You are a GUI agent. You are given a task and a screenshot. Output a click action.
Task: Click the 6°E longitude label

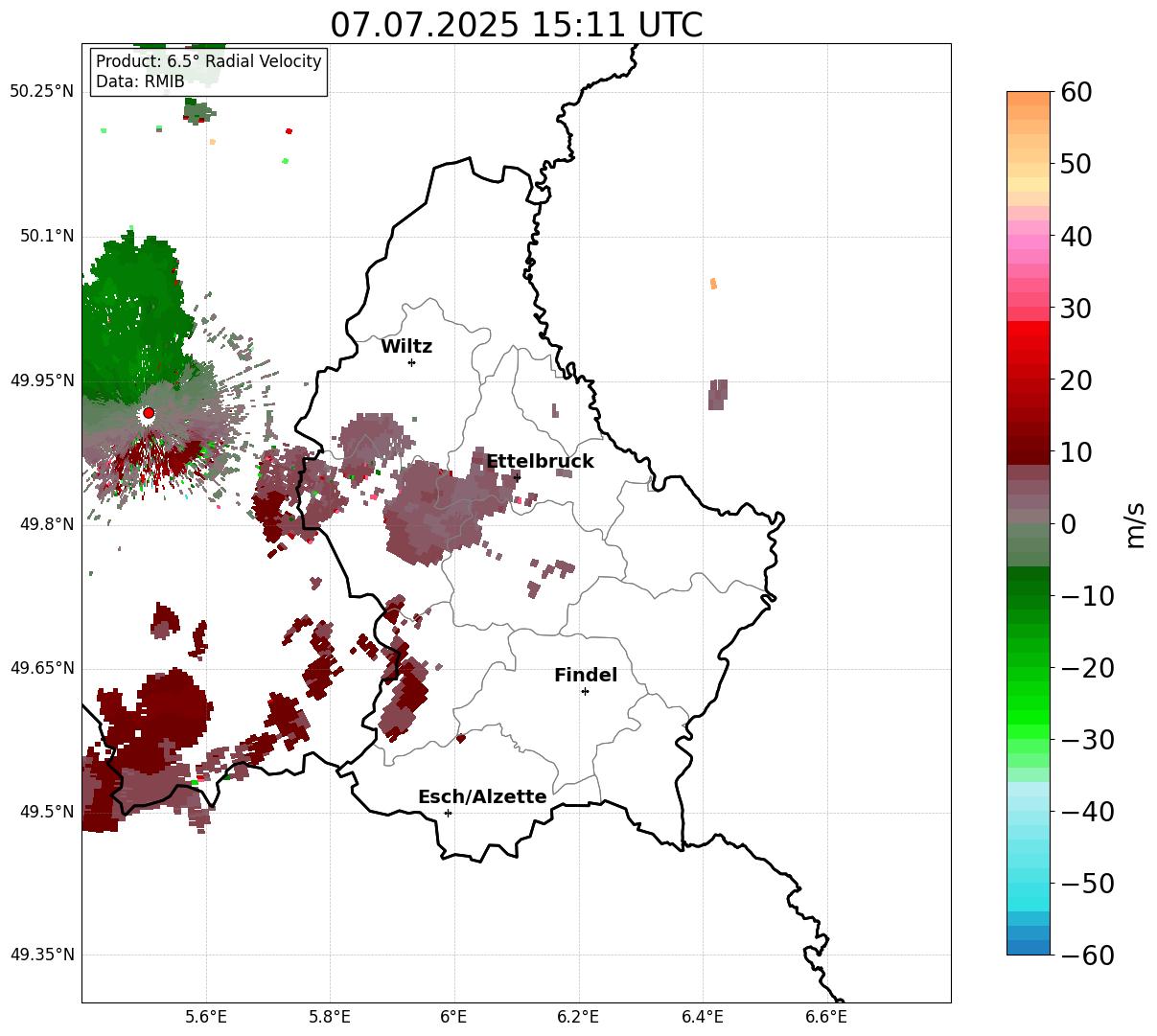pyautogui.click(x=454, y=1017)
